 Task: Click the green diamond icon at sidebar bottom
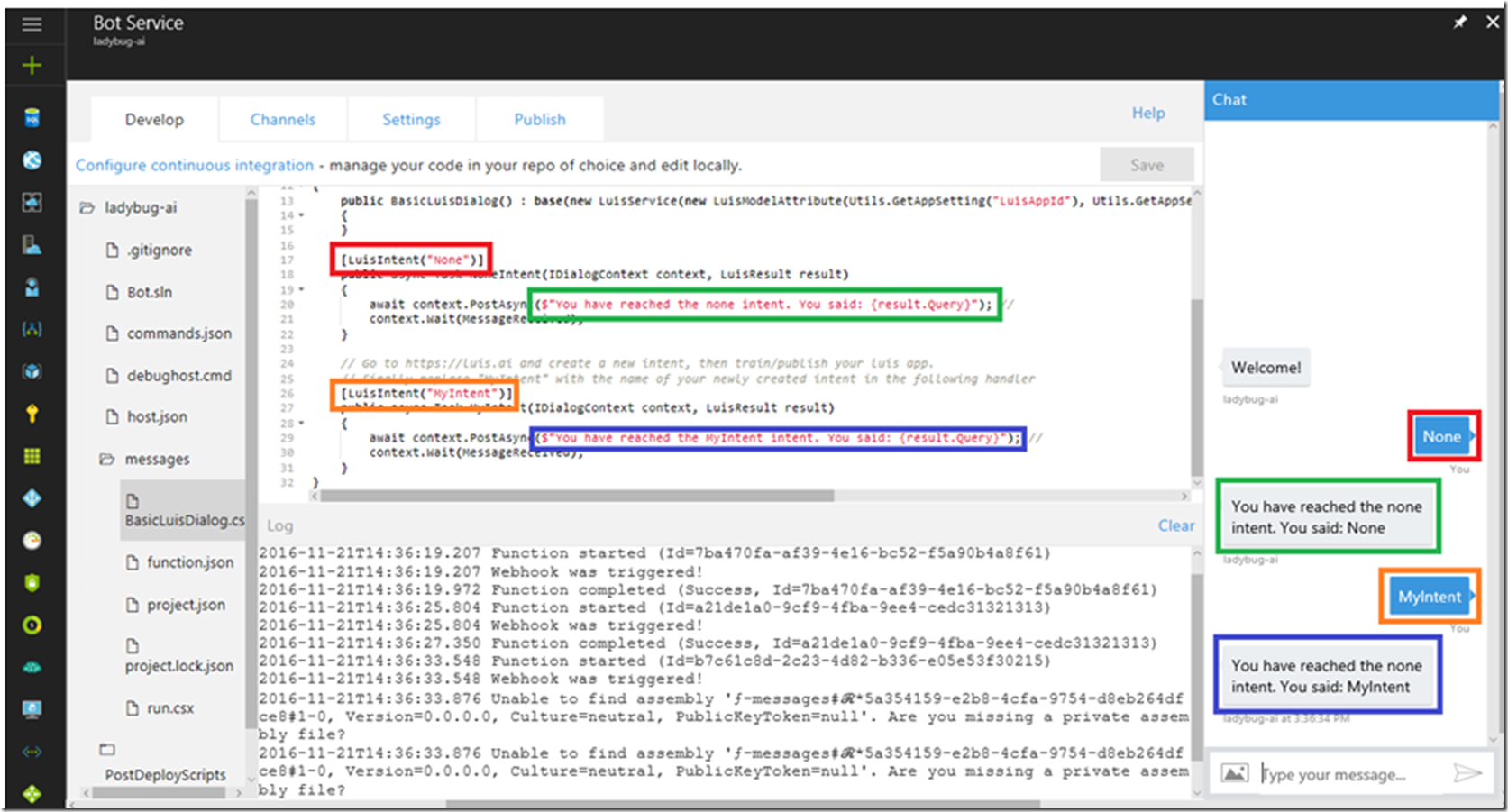click(32, 793)
